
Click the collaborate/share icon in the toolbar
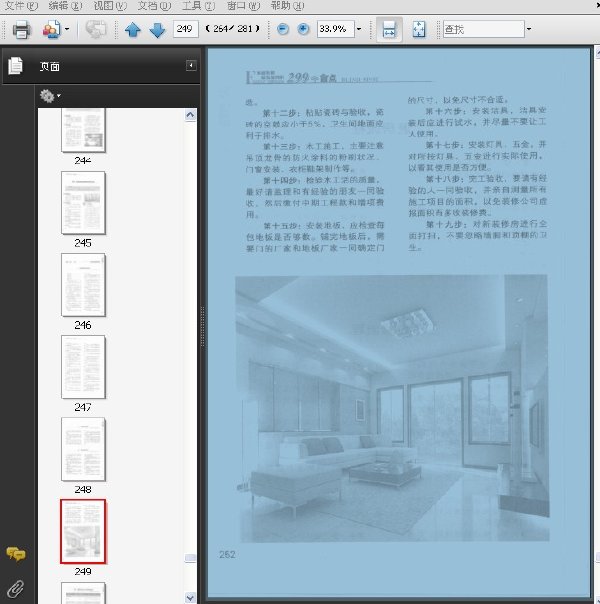tap(52, 29)
